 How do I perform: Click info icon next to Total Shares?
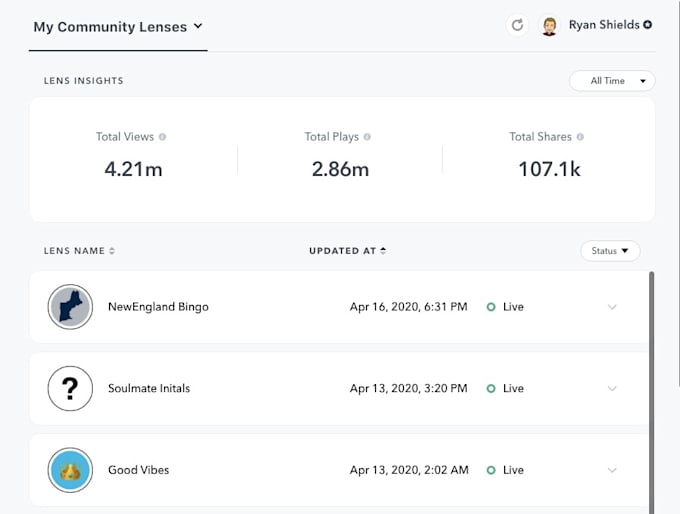coord(580,137)
